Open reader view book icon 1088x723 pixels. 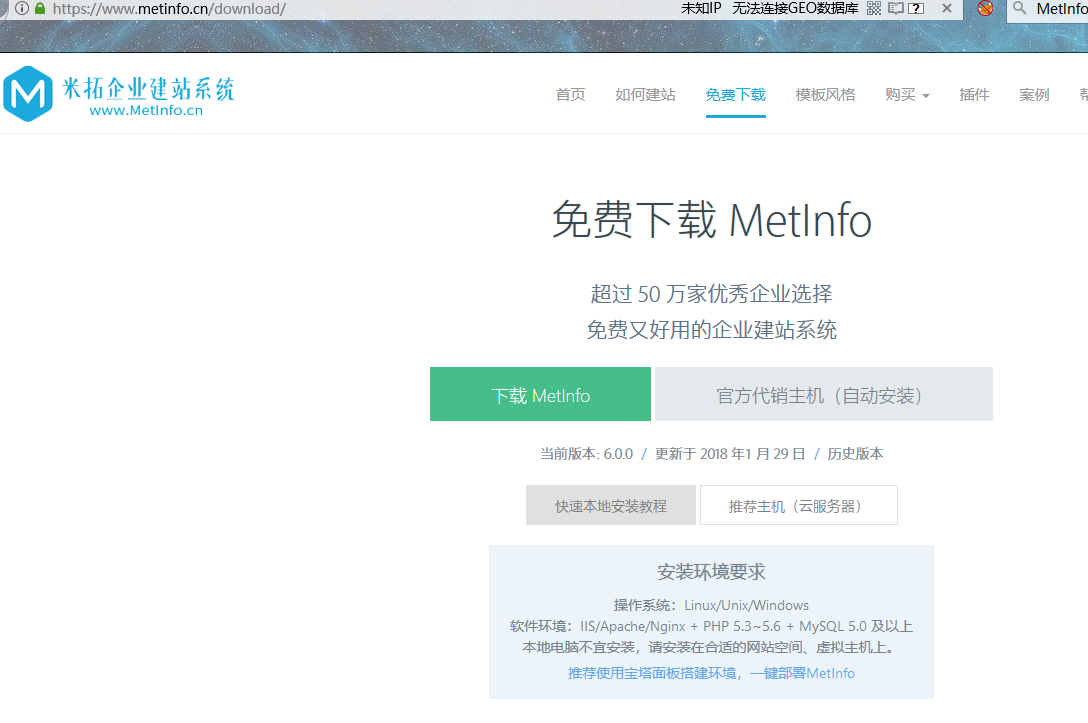896,8
